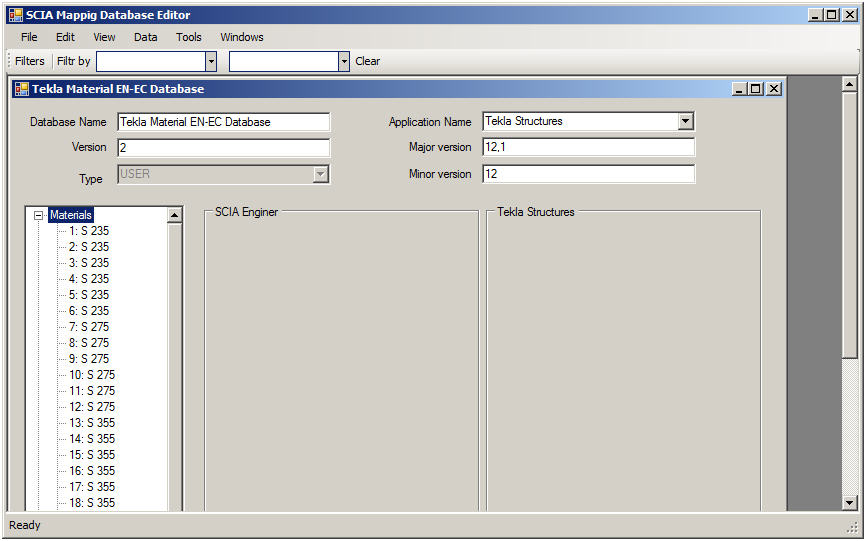Screen dimensions: 866x541
Task: Click the Tekla Material EN-EC Database window icon
Action: (22, 89)
